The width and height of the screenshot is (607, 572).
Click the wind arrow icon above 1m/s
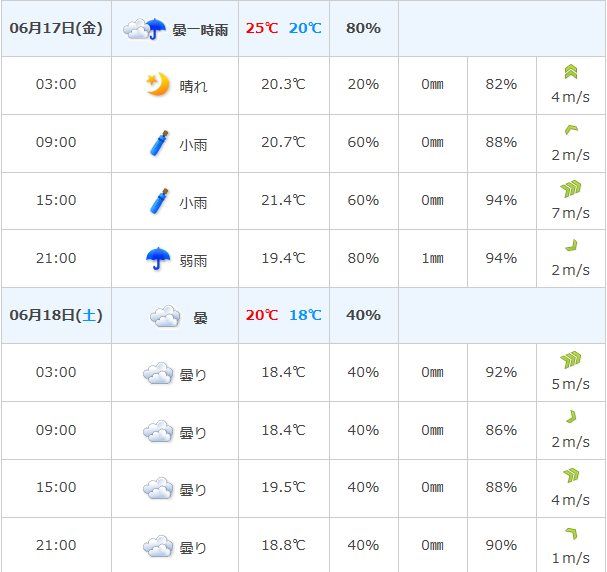pos(571,533)
